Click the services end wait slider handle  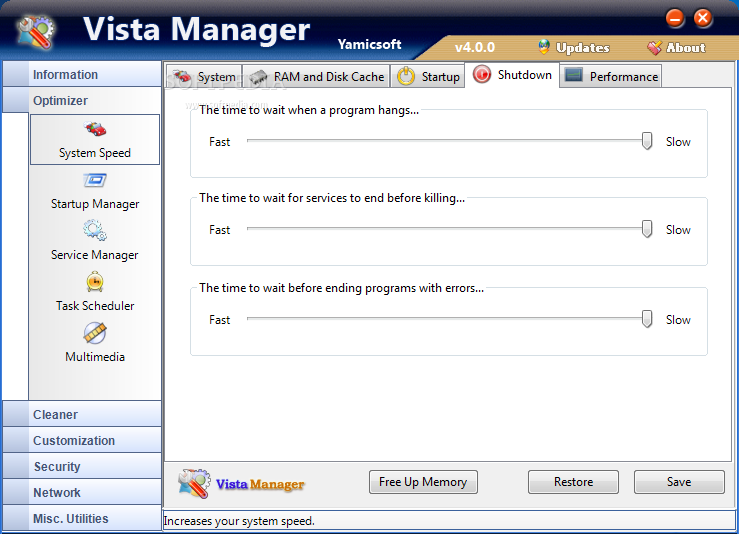tap(647, 229)
